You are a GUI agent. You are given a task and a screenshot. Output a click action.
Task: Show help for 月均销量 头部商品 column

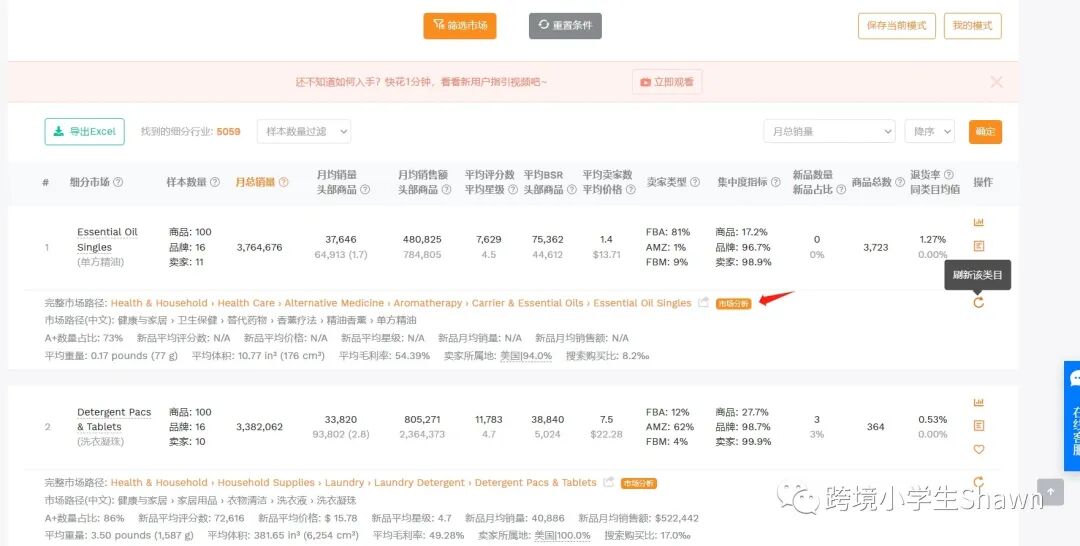(x=365, y=189)
